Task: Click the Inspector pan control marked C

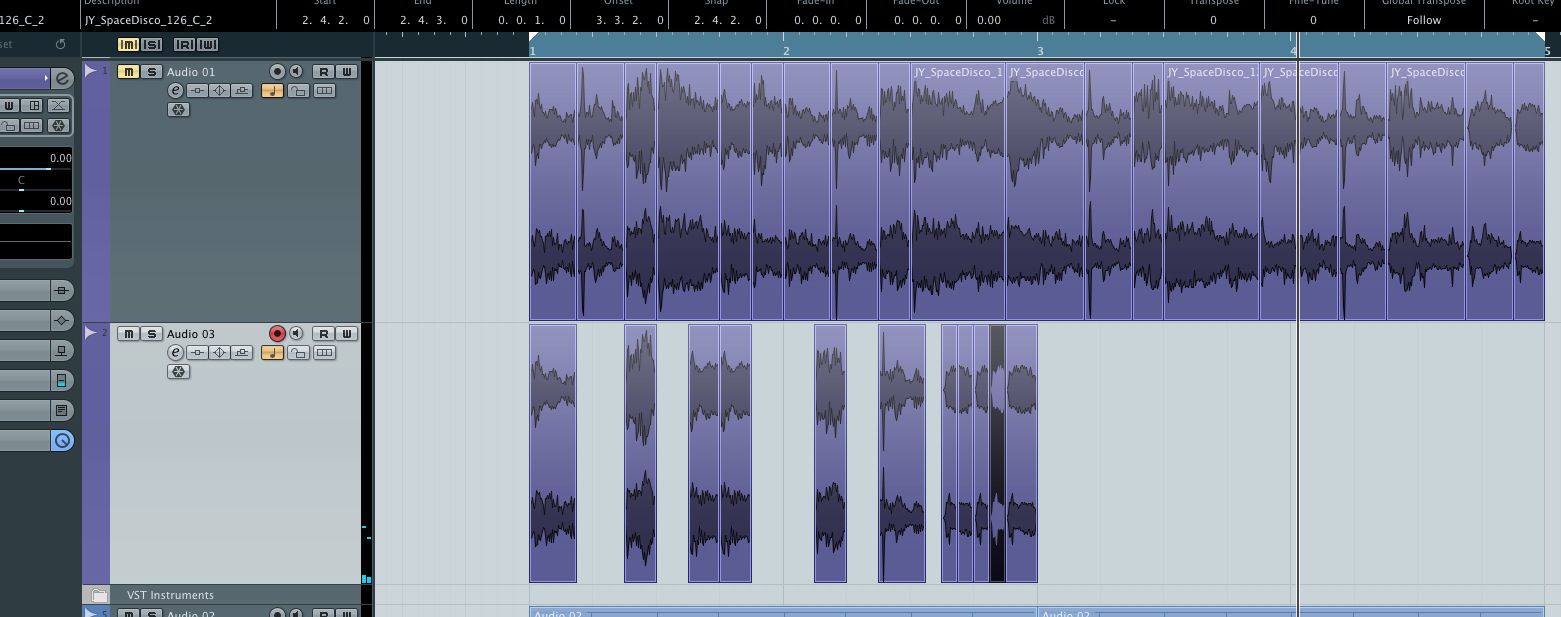Action: (x=21, y=180)
